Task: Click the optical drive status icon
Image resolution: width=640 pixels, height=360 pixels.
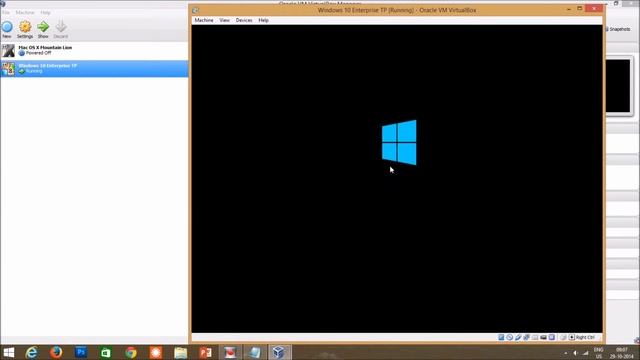Action: [x=509, y=337]
